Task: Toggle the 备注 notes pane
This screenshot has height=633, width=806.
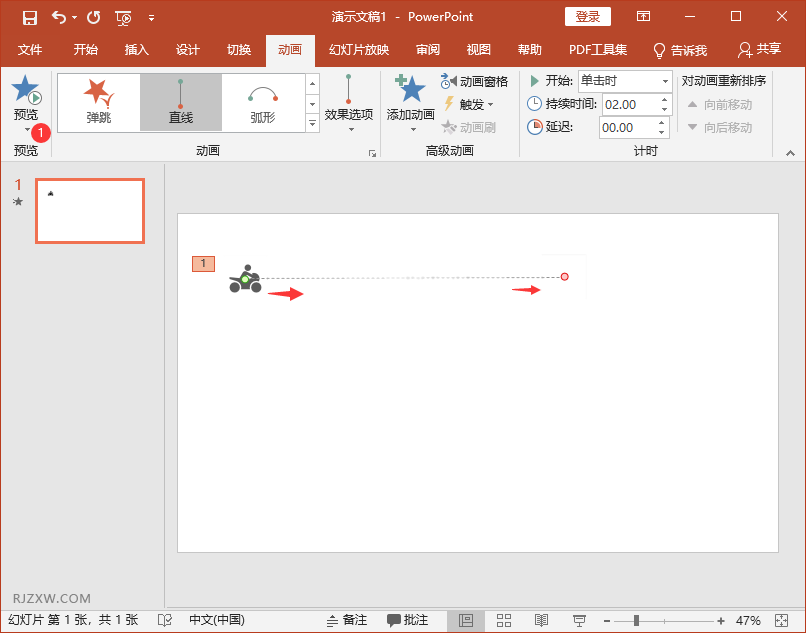Action: pos(347,620)
